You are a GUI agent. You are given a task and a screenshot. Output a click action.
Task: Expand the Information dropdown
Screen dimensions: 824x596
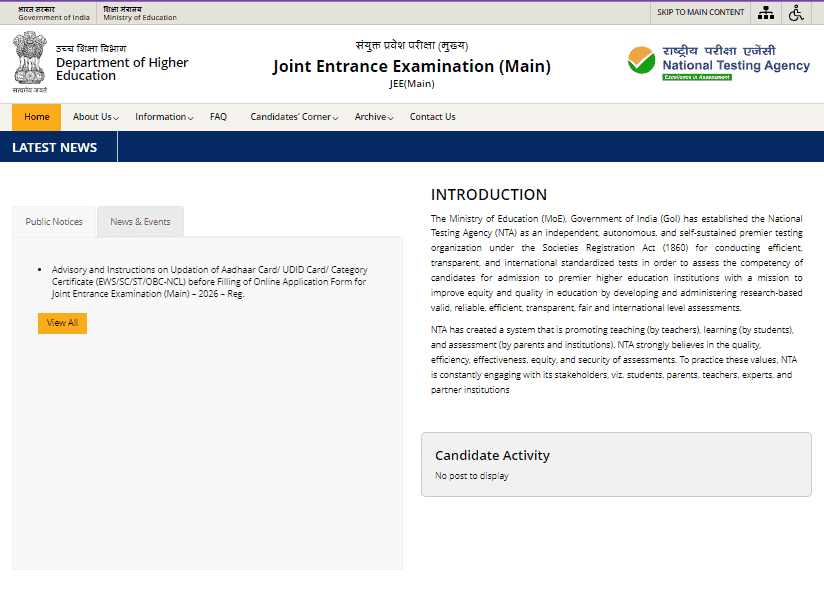[163, 117]
